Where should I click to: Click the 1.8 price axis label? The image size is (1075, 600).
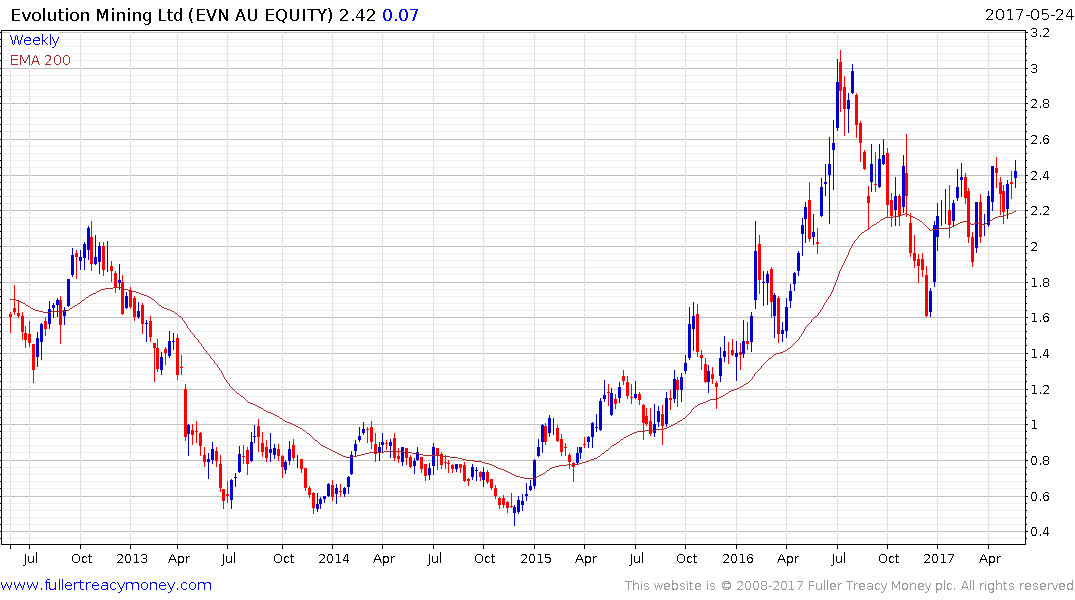(1040, 283)
